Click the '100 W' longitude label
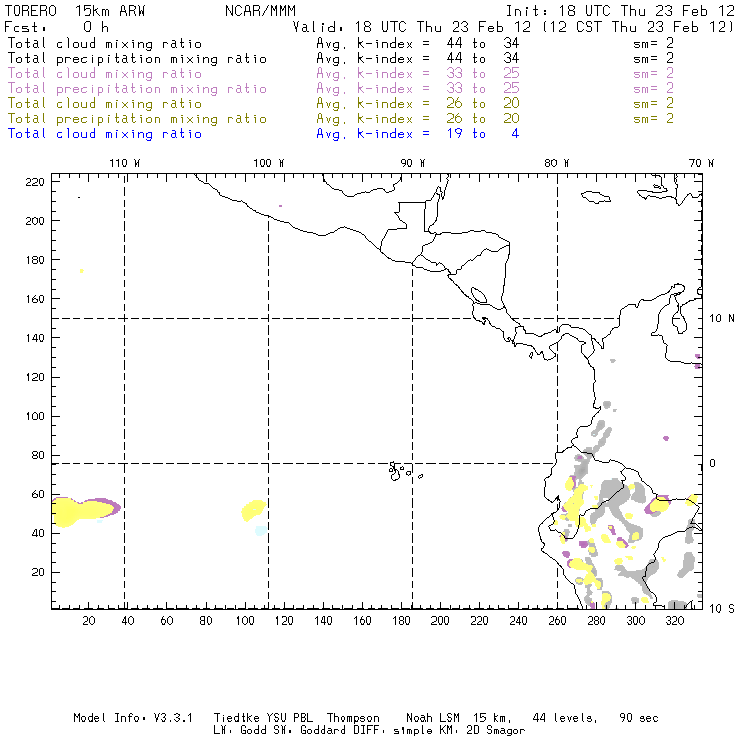The width and height of the screenshot is (740, 740). click(x=269, y=163)
